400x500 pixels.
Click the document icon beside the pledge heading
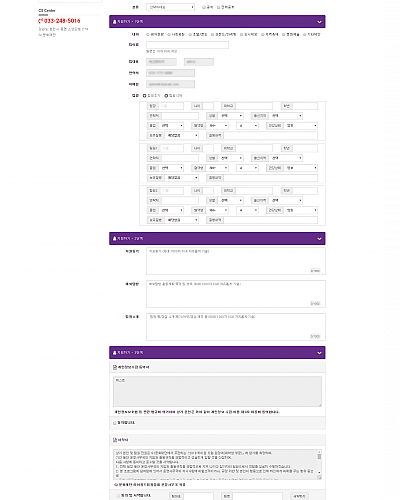[115, 440]
